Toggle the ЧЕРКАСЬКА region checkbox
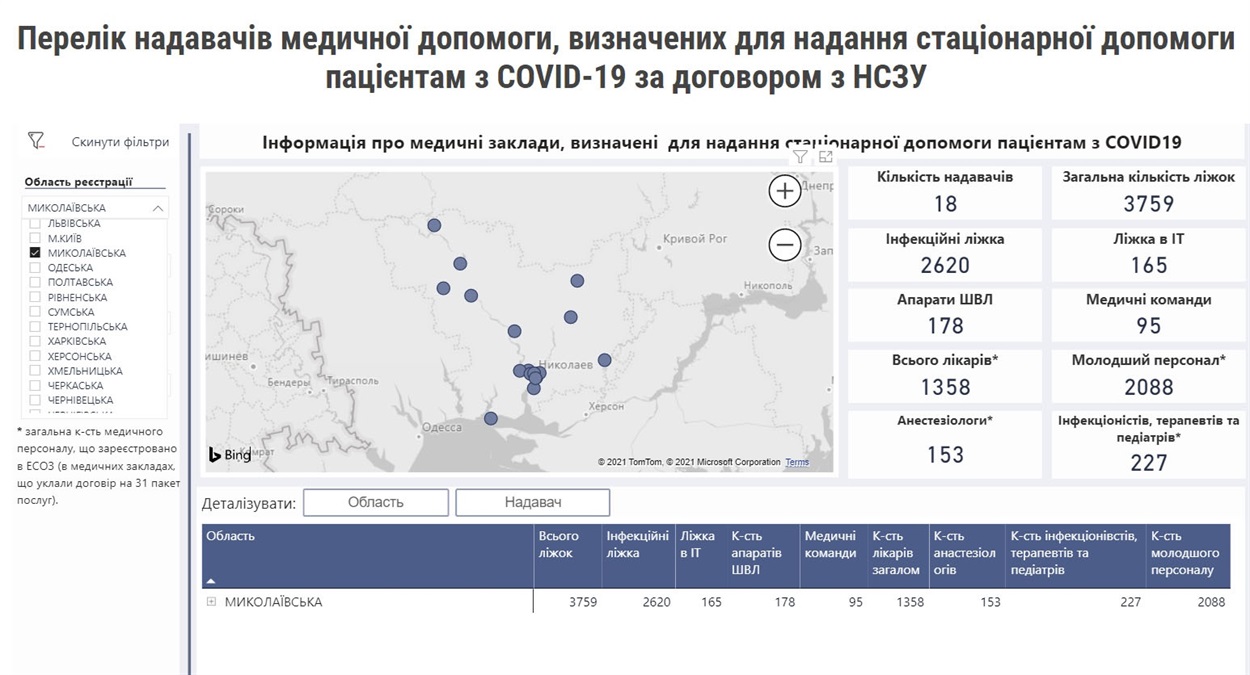1250x675 pixels. point(35,386)
